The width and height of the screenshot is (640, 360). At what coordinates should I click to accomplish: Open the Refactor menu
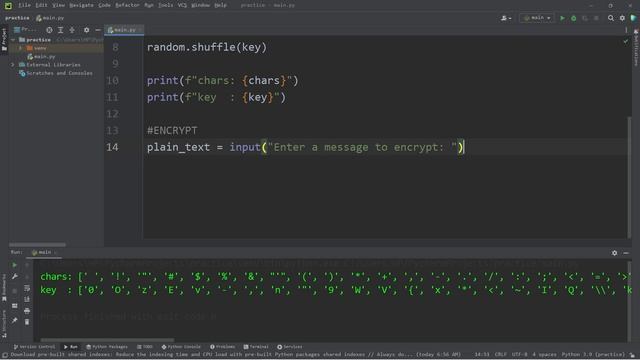pos(127,5)
